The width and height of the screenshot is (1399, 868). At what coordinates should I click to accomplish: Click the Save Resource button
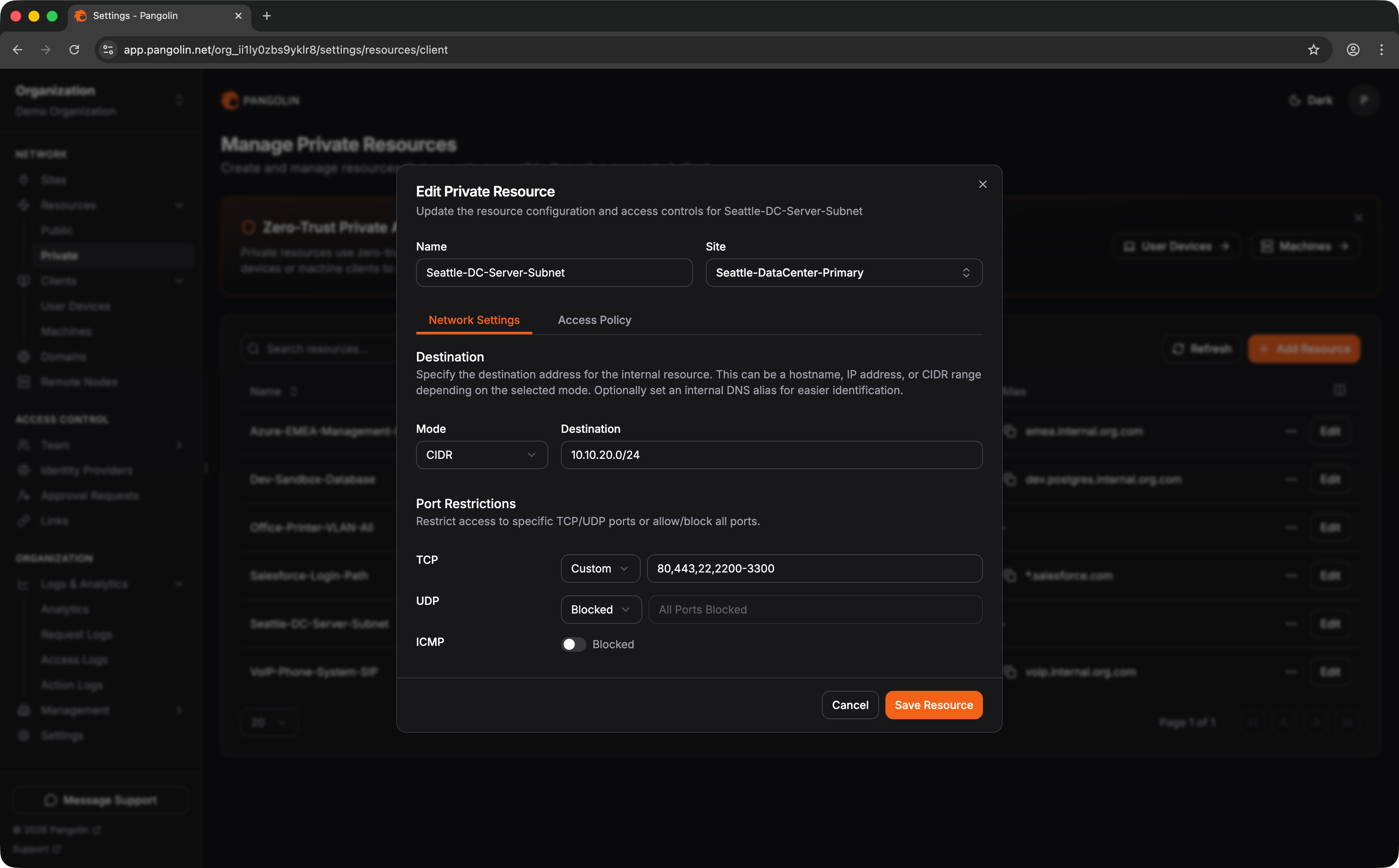(933, 705)
